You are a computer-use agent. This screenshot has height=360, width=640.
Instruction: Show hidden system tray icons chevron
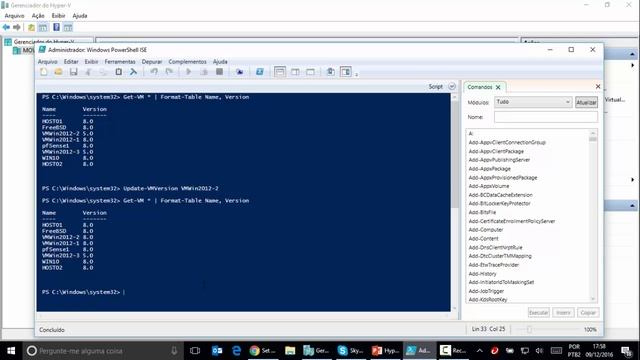pyautogui.click(x=480, y=351)
